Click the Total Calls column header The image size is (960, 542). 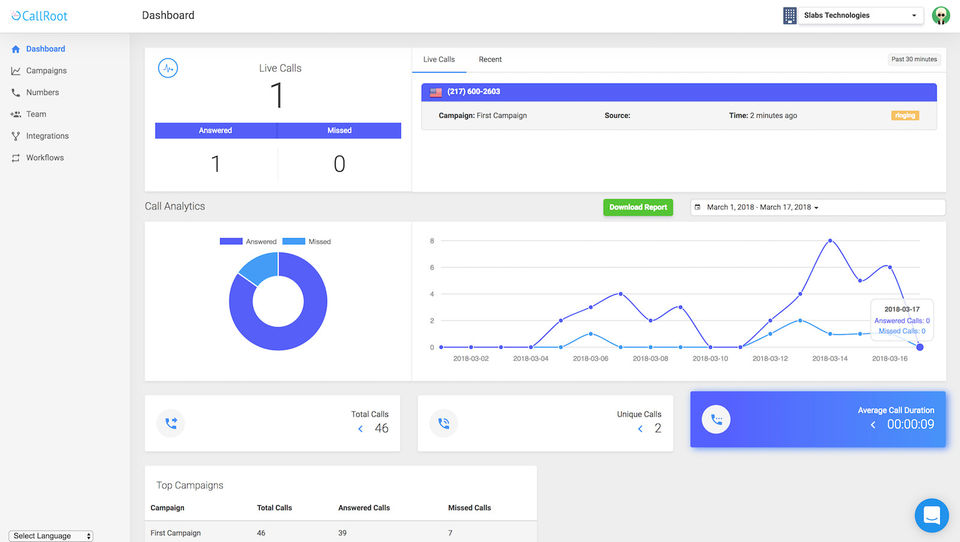pos(274,508)
